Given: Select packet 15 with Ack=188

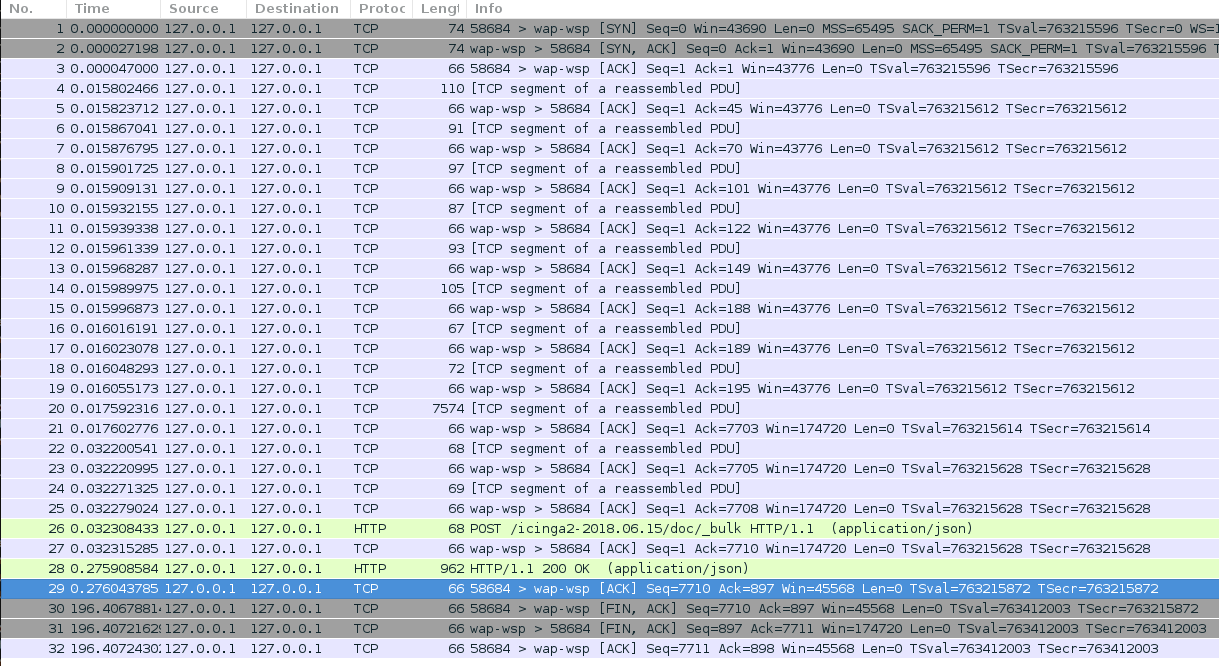Looking at the screenshot, I should click(609, 308).
